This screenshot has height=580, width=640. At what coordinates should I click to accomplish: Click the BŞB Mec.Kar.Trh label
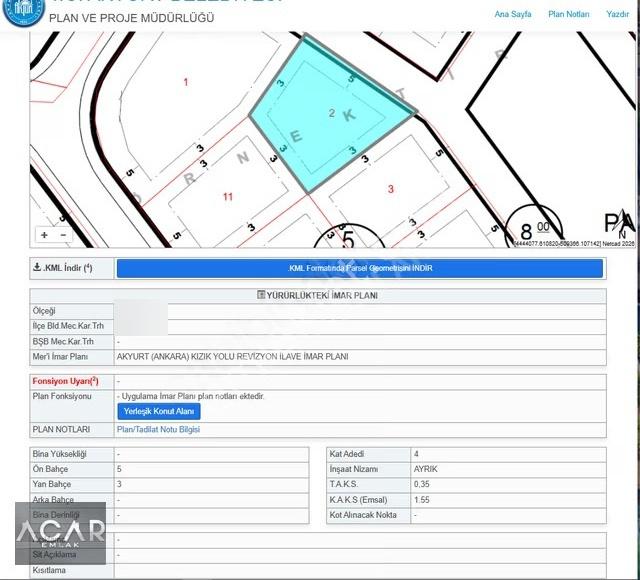click(x=63, y=341)
